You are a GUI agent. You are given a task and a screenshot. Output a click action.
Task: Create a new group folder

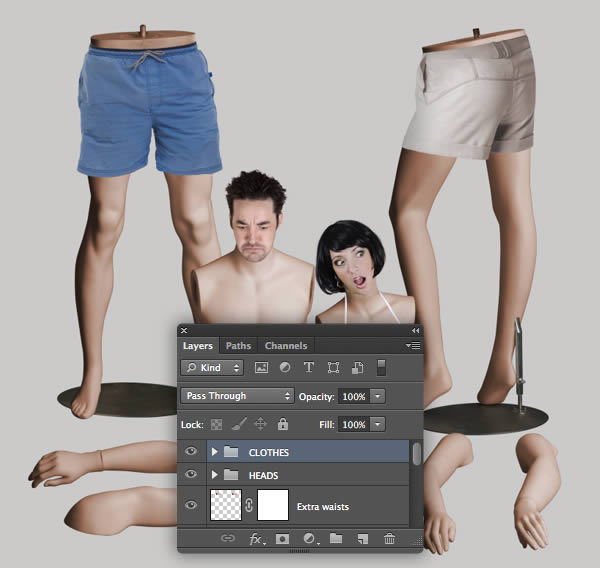pos(335,539)
